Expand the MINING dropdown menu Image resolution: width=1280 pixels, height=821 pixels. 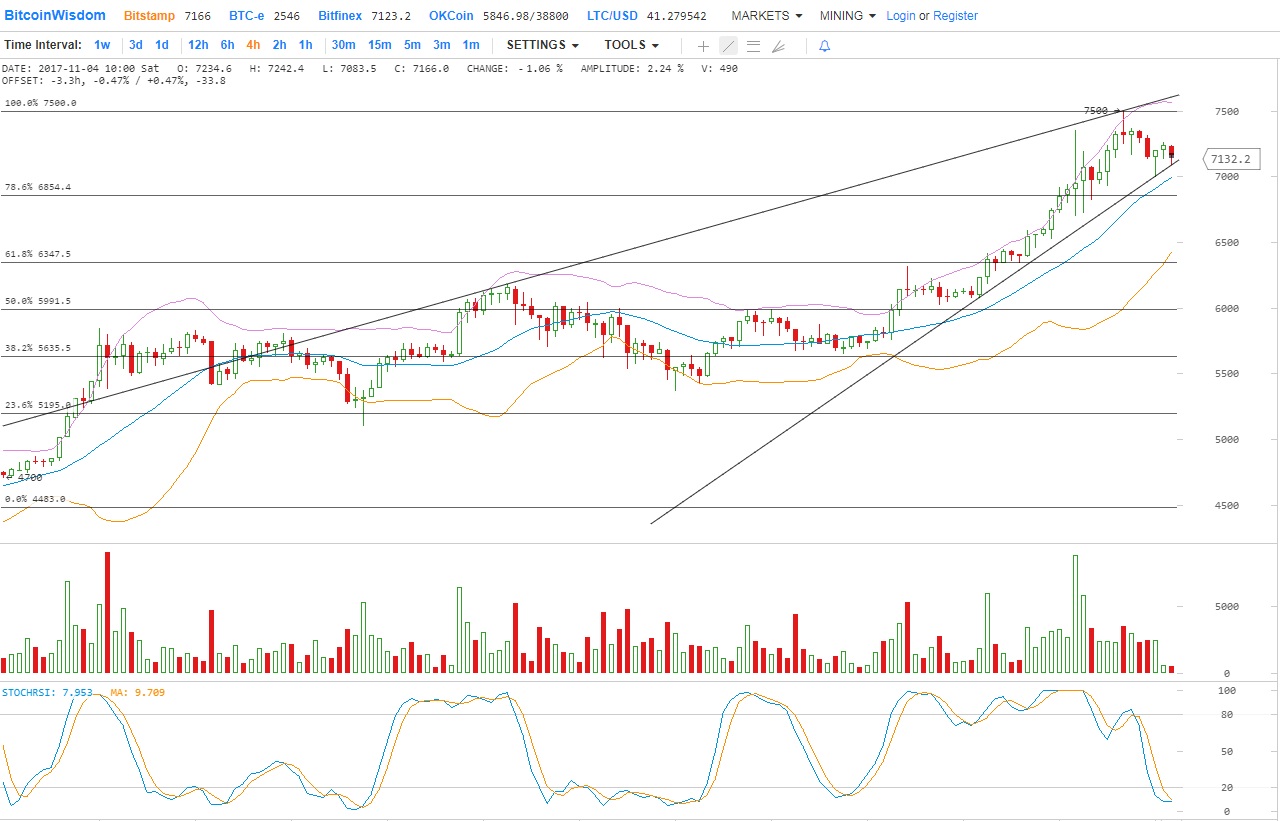[x=847, y=16]
